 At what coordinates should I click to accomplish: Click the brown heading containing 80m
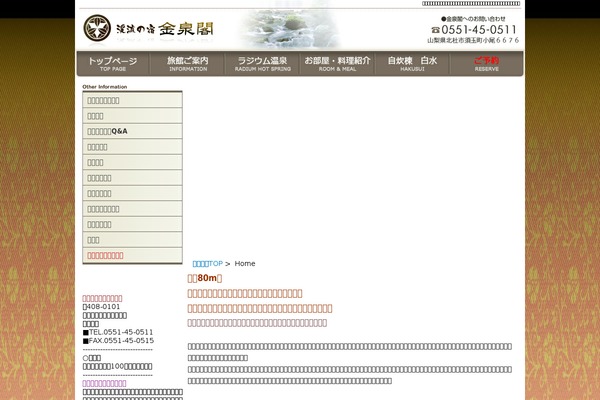coord(205,278)
